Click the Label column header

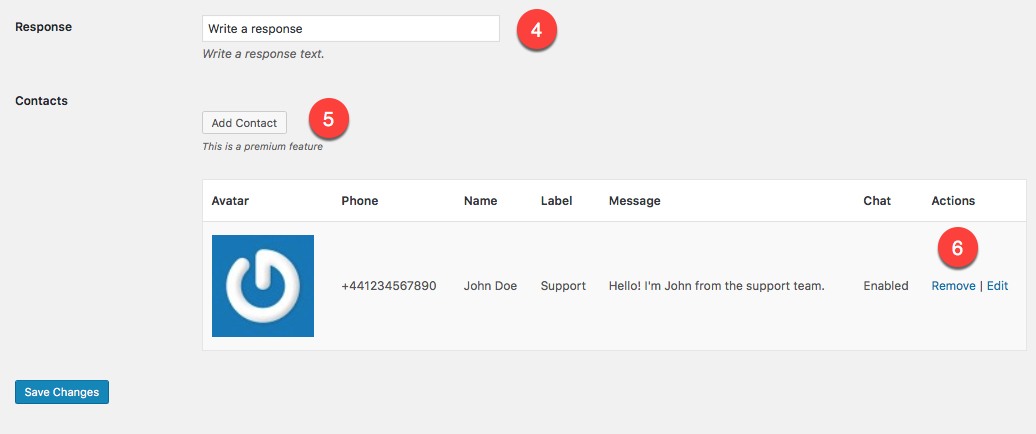pyautogui.click(x=556, y=201)
